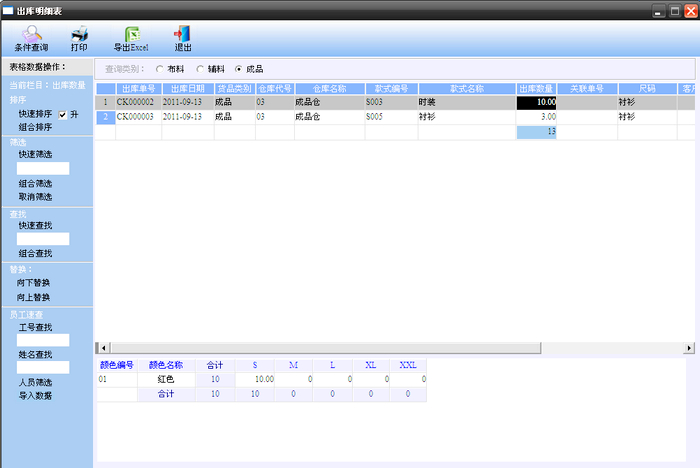Click the 快速查找 input field
Screen dimensions: 700x468
(43, 239)
